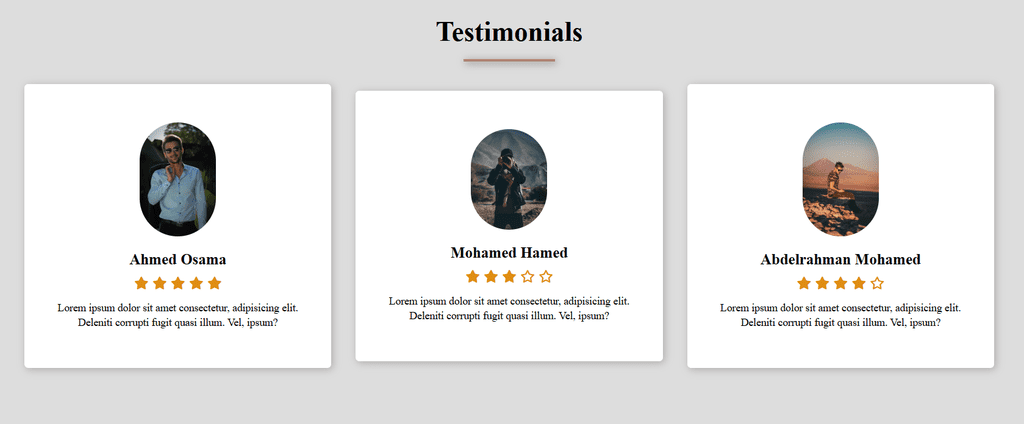Click the Ahmed Osama name heading
This screenshot has width=1024, height=424.
(x=178, y=259)
